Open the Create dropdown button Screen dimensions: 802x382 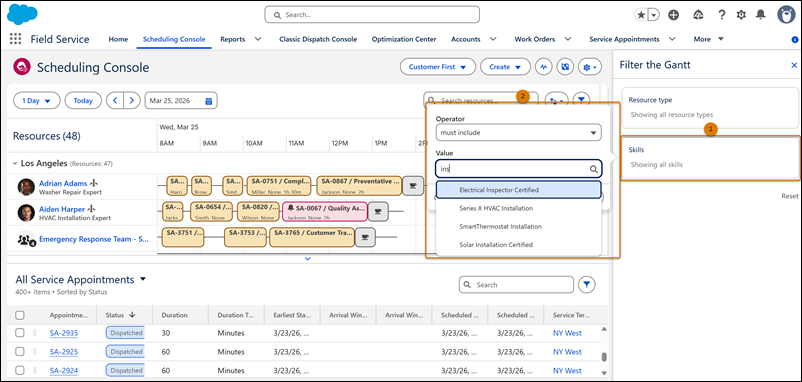click(x=505, y=67)
